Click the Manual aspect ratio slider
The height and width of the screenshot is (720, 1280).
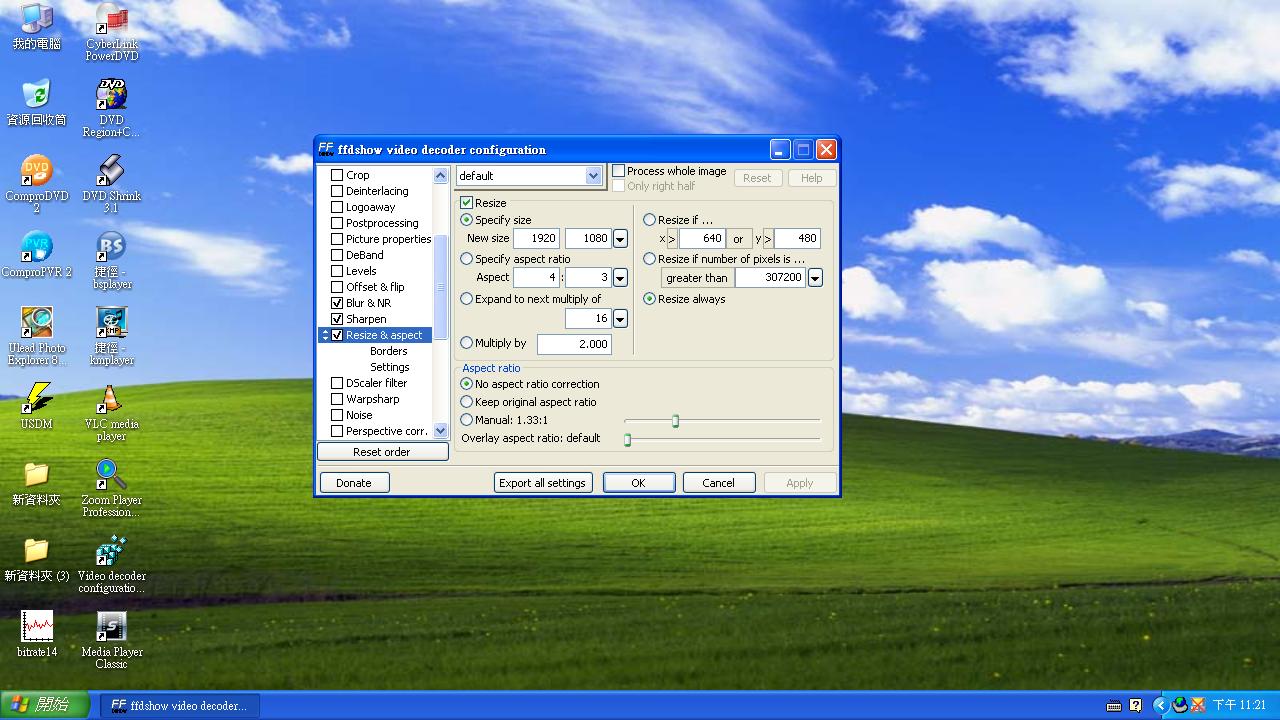click(x=676, y=421)
